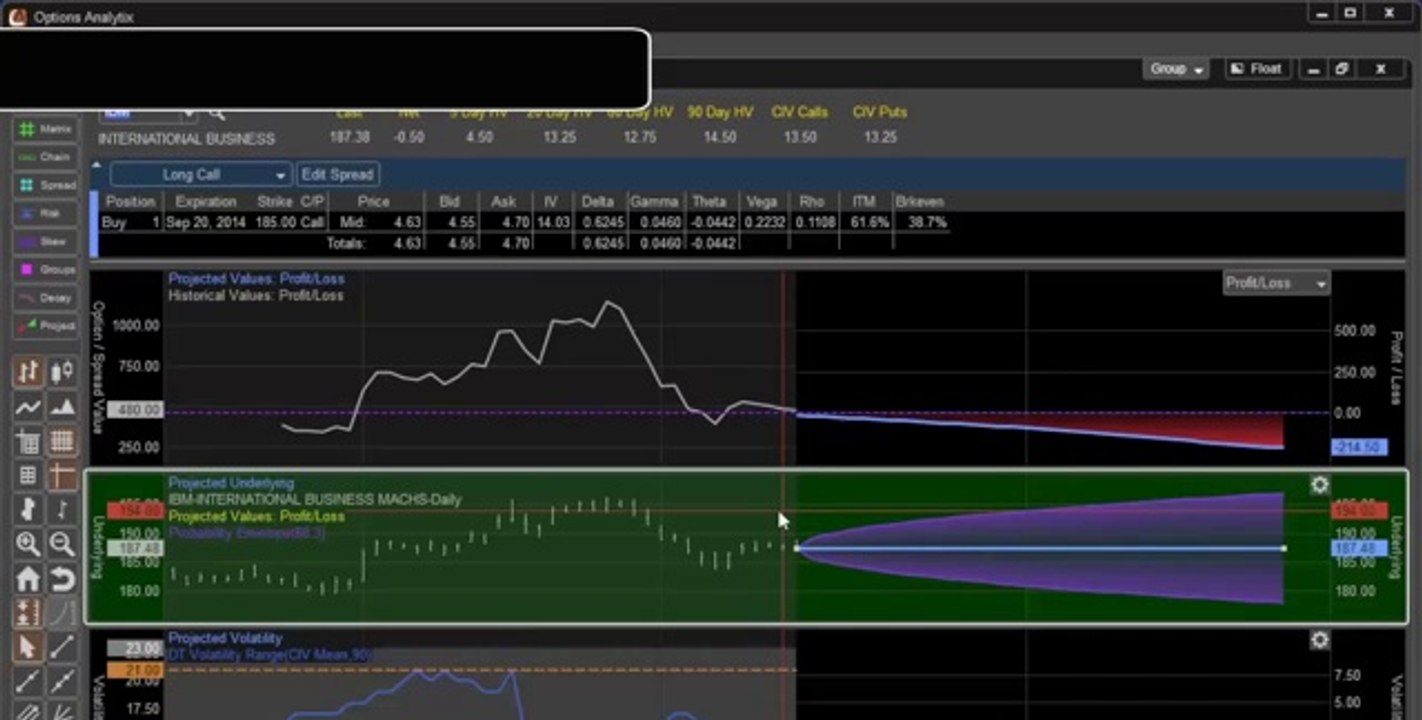Reset chart to home view

(x=28, y=578)
